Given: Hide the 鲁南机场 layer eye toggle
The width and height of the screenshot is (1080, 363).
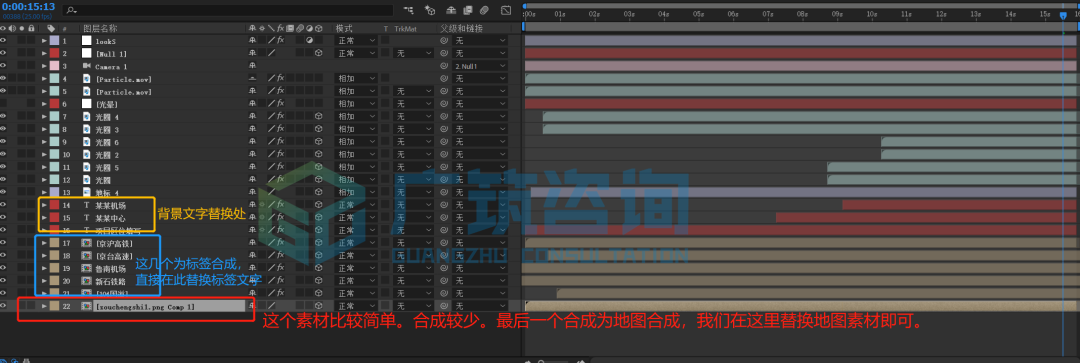Looking at the screenshot, I should tap(3, 268).
